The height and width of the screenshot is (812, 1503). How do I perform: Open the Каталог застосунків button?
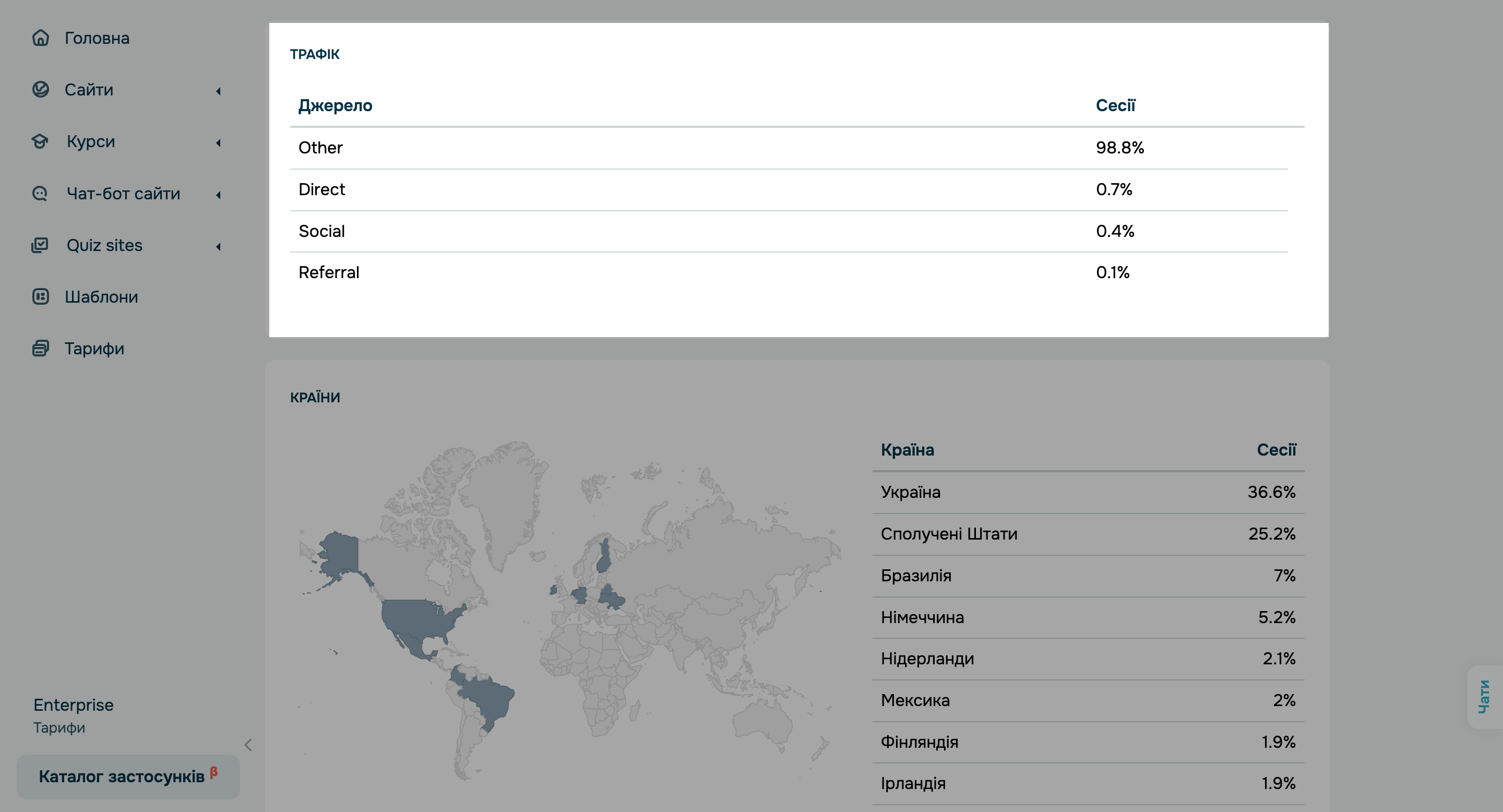[128, 777]
